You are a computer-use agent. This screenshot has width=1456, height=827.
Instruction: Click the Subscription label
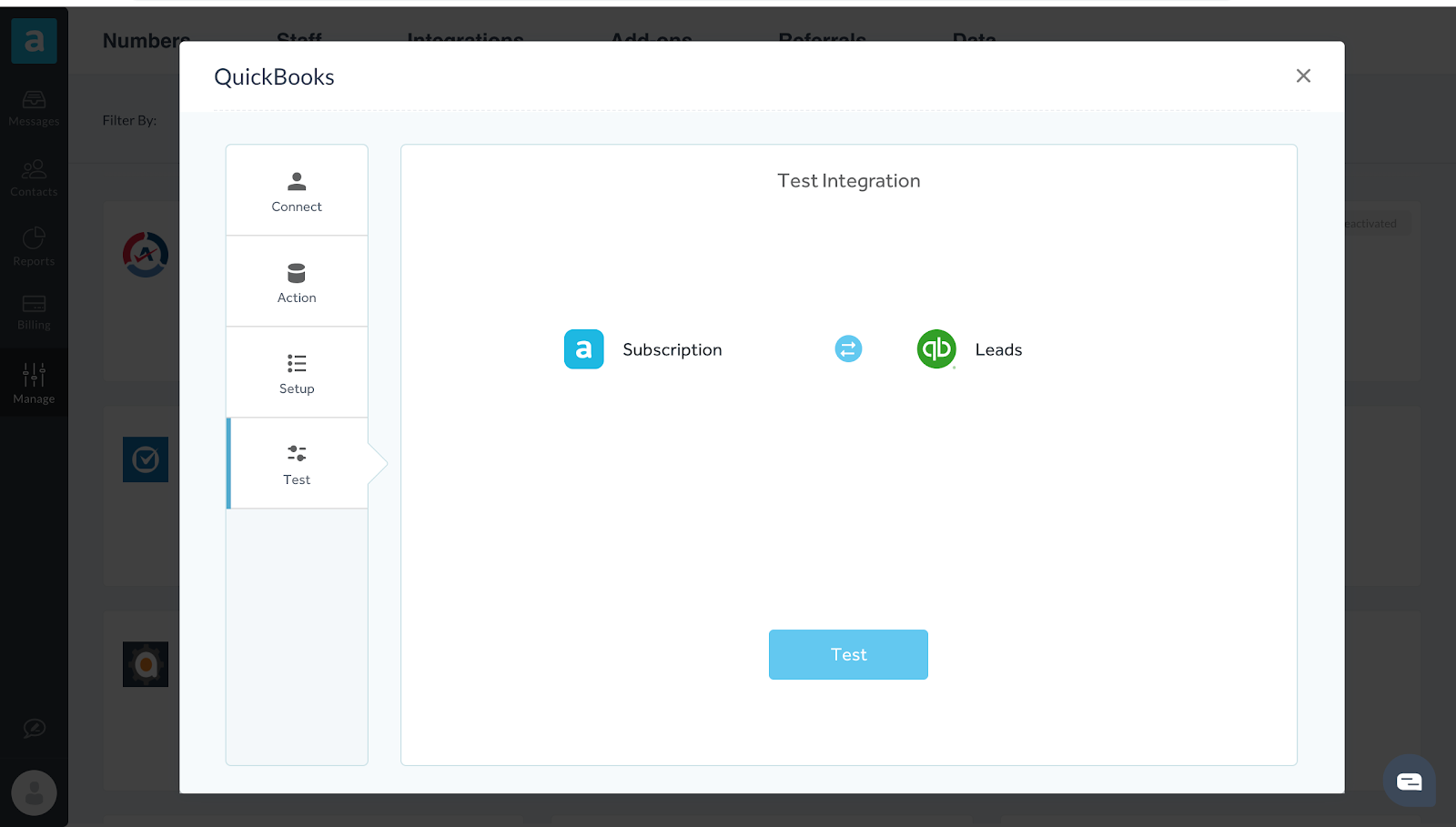tap(672, 349)
